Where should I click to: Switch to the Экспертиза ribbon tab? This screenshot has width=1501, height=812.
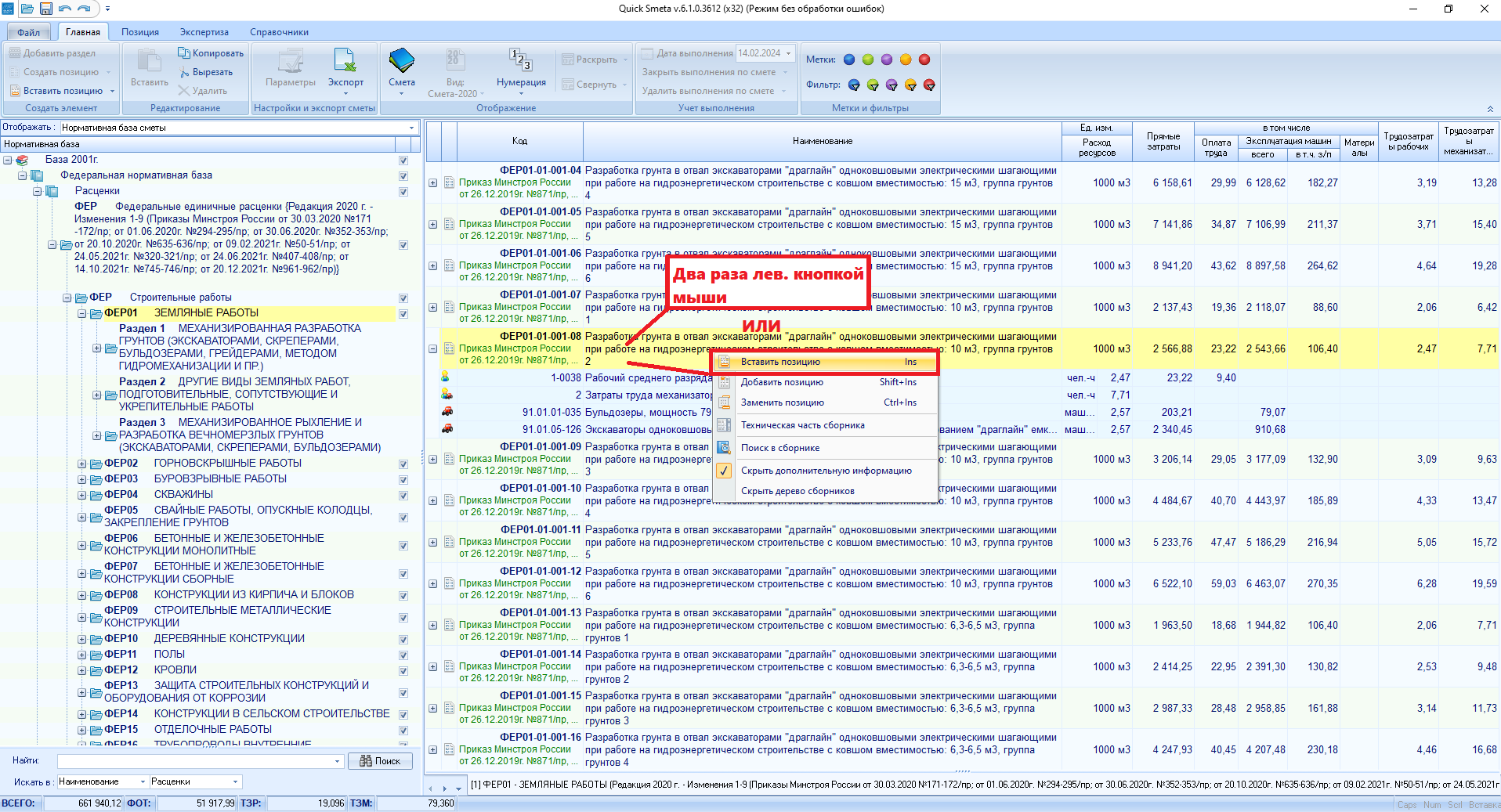tap(204, 32)
